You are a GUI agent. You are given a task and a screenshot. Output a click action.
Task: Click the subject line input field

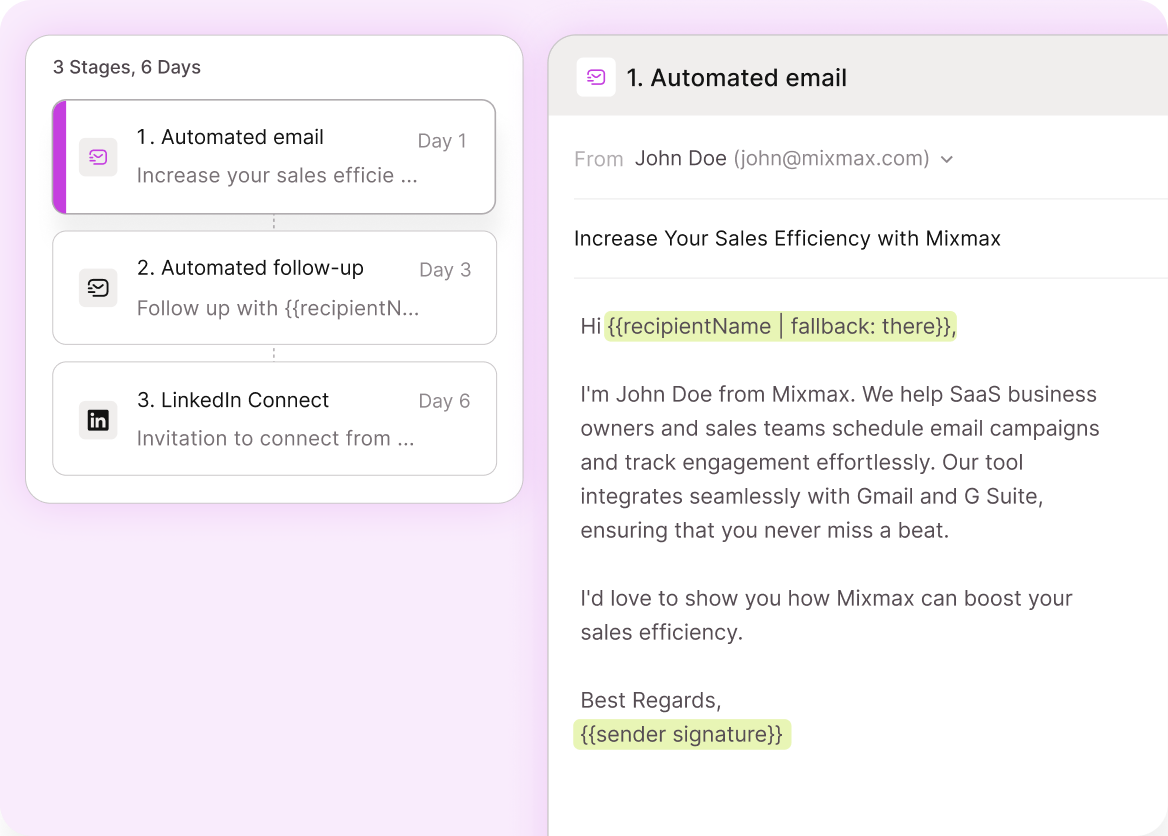pyautogui.click(x=787, y=239)
